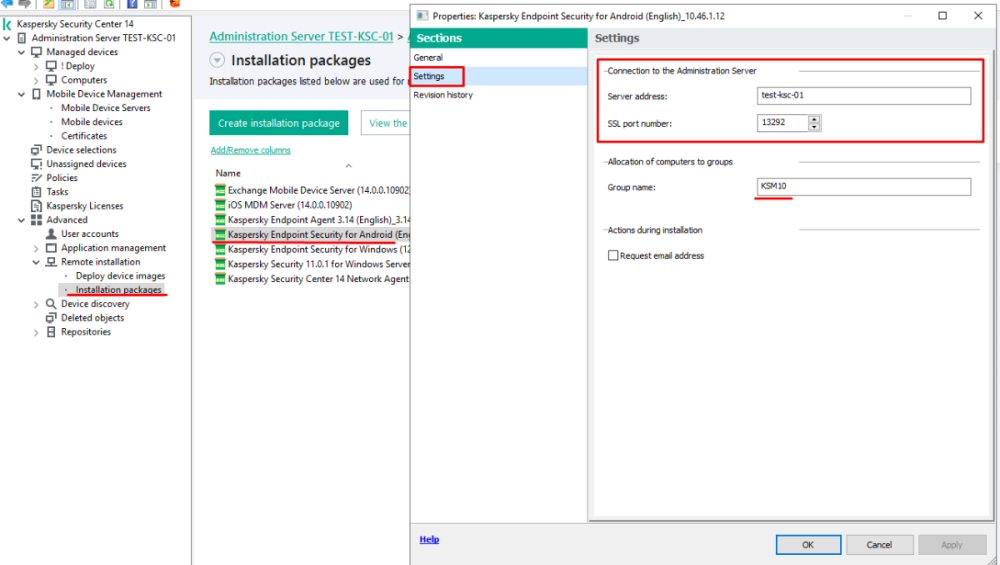Confirm the dialog with OK

click(x=808, y=545)
